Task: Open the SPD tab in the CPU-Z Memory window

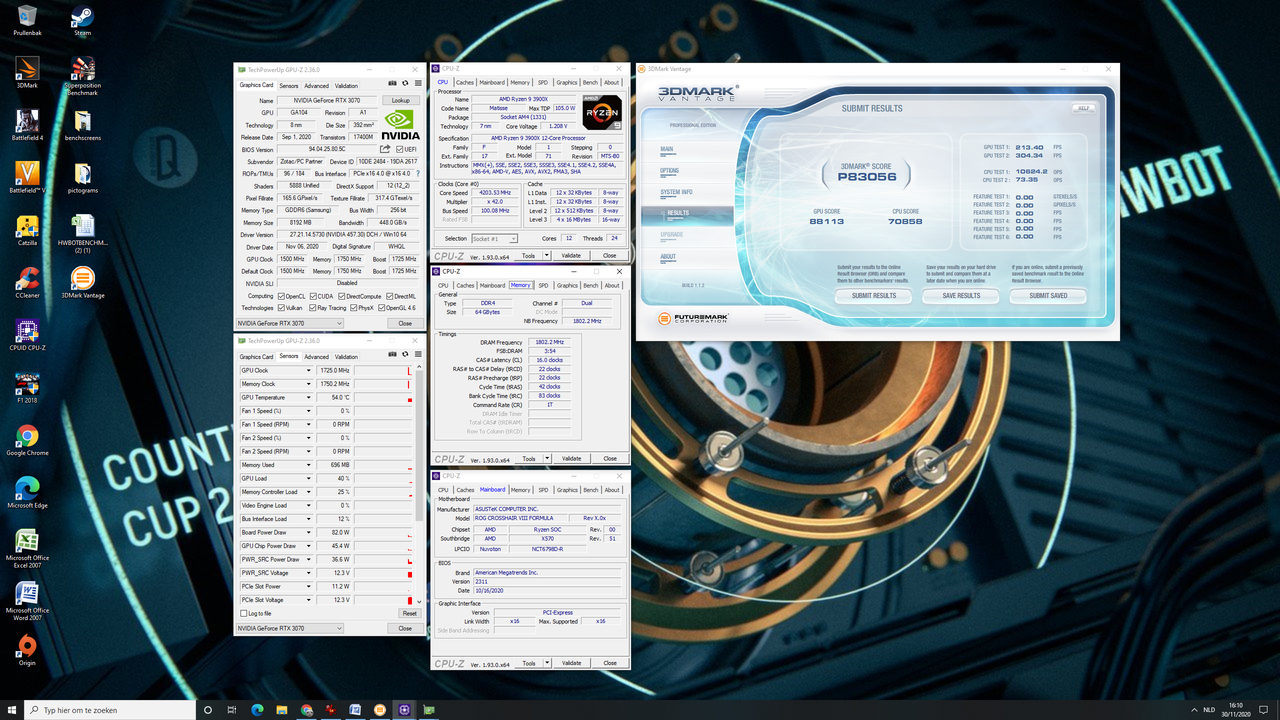Action: (543, 285)
